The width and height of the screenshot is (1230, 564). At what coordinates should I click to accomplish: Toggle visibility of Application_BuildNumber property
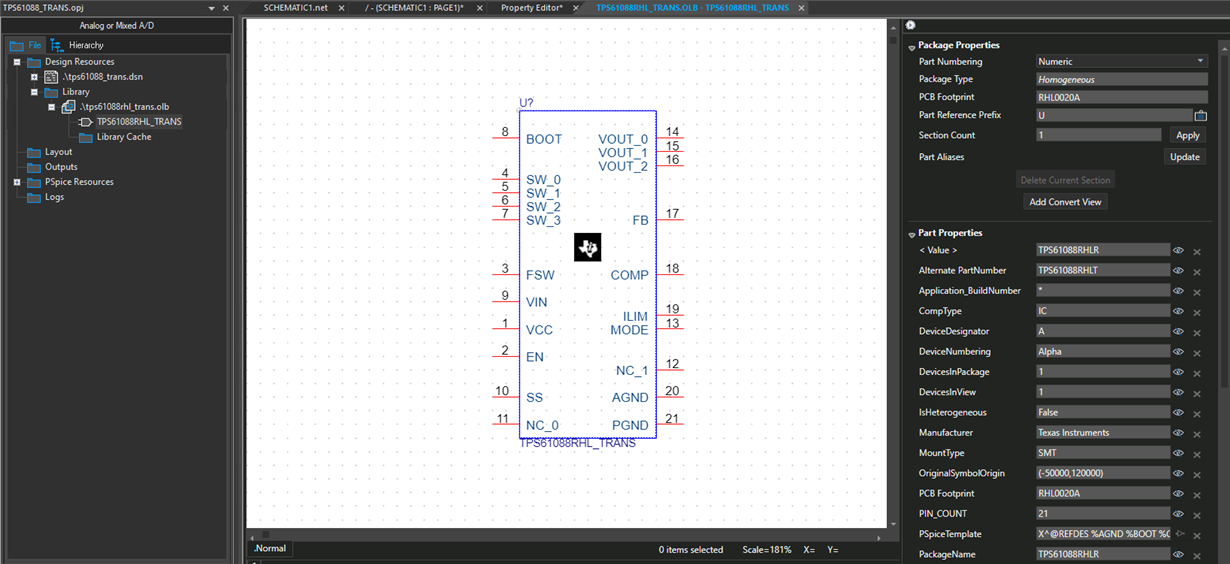pos(1179,291)
